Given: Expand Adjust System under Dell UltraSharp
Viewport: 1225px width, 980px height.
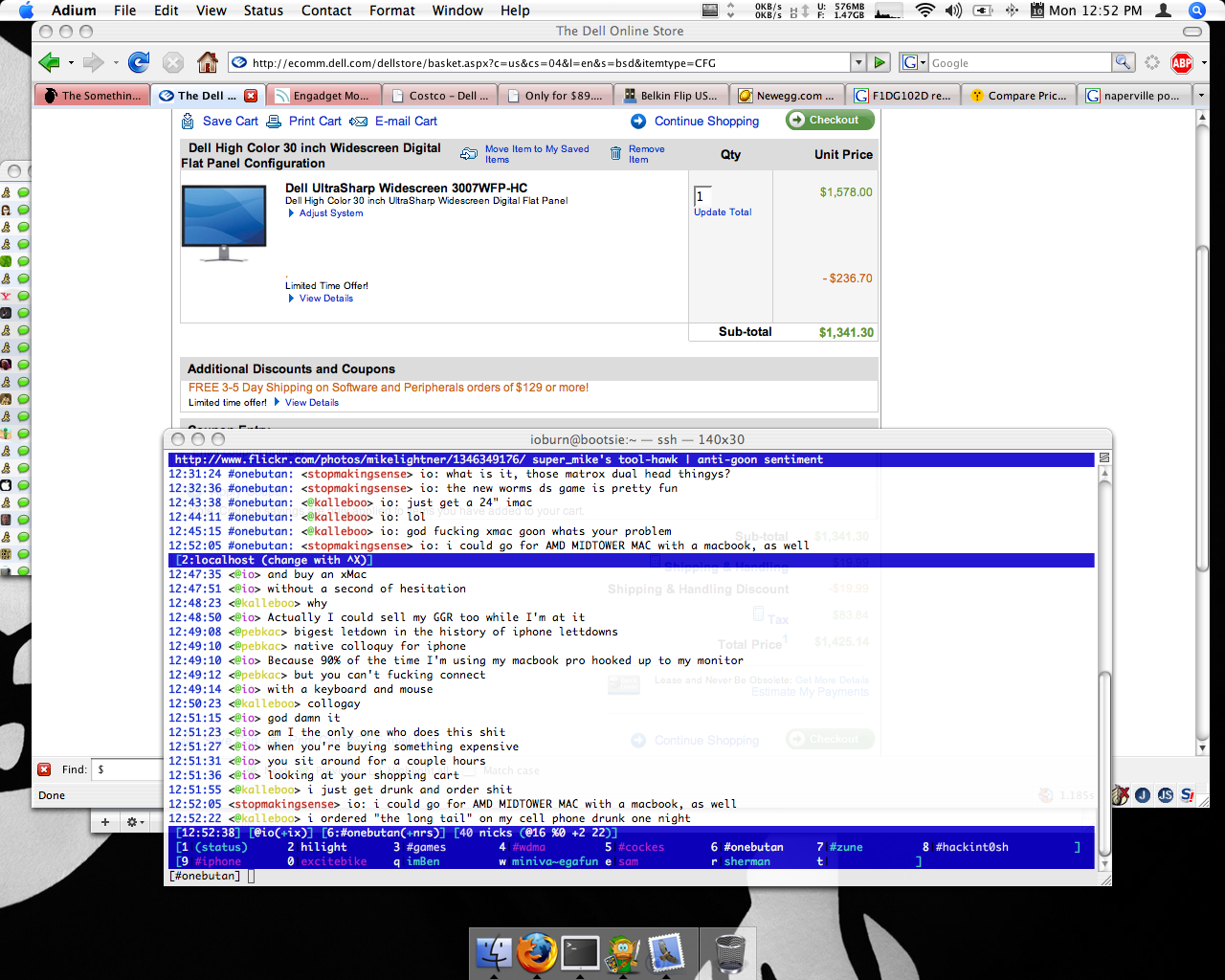Looking at the screenshot, I should coord(325,213).
